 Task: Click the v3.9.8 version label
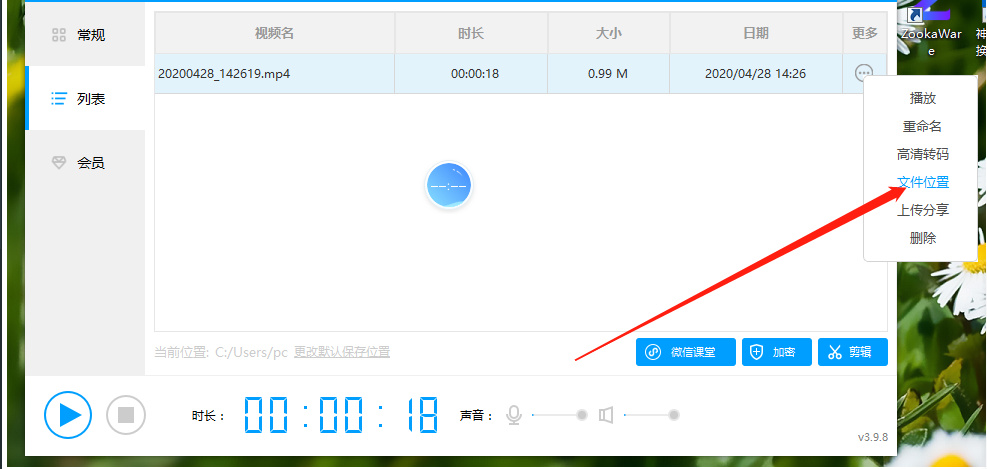tap(872, 437)
